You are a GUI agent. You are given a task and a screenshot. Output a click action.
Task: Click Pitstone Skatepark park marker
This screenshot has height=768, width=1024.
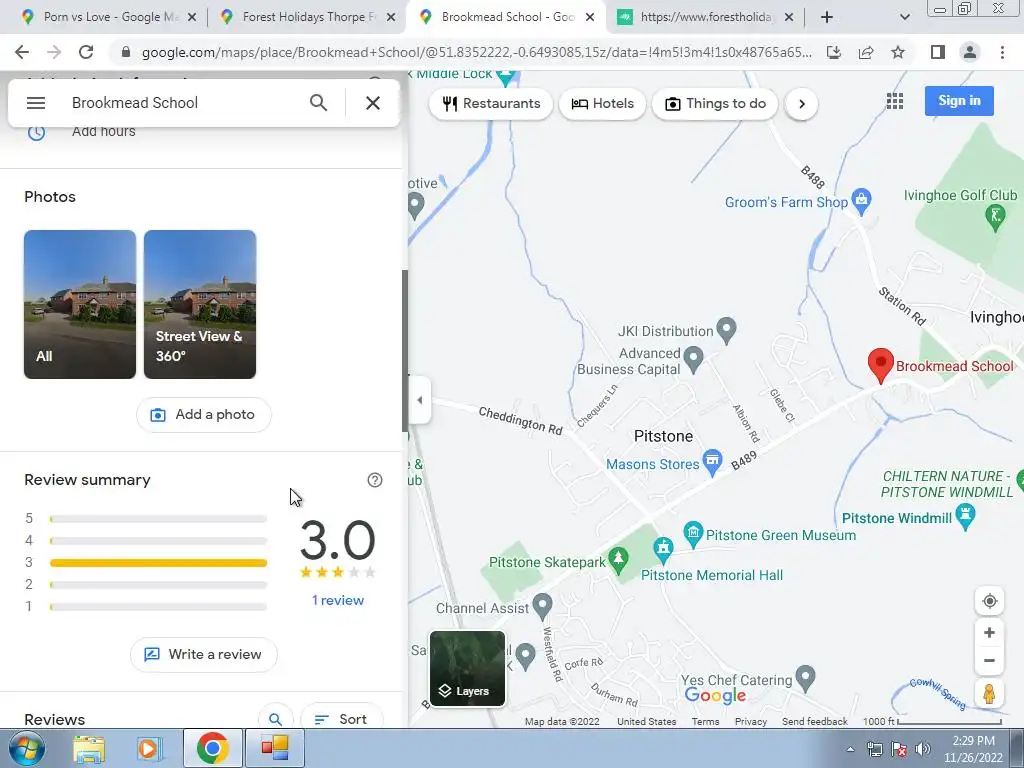pyautogui.click(x=618, y=559)
